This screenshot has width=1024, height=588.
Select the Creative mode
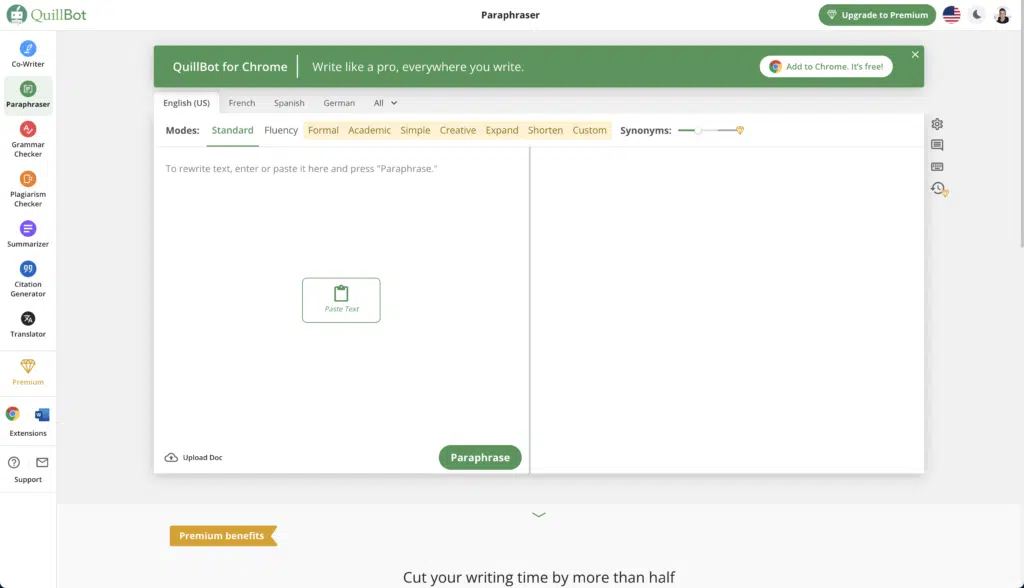point(458,131)
